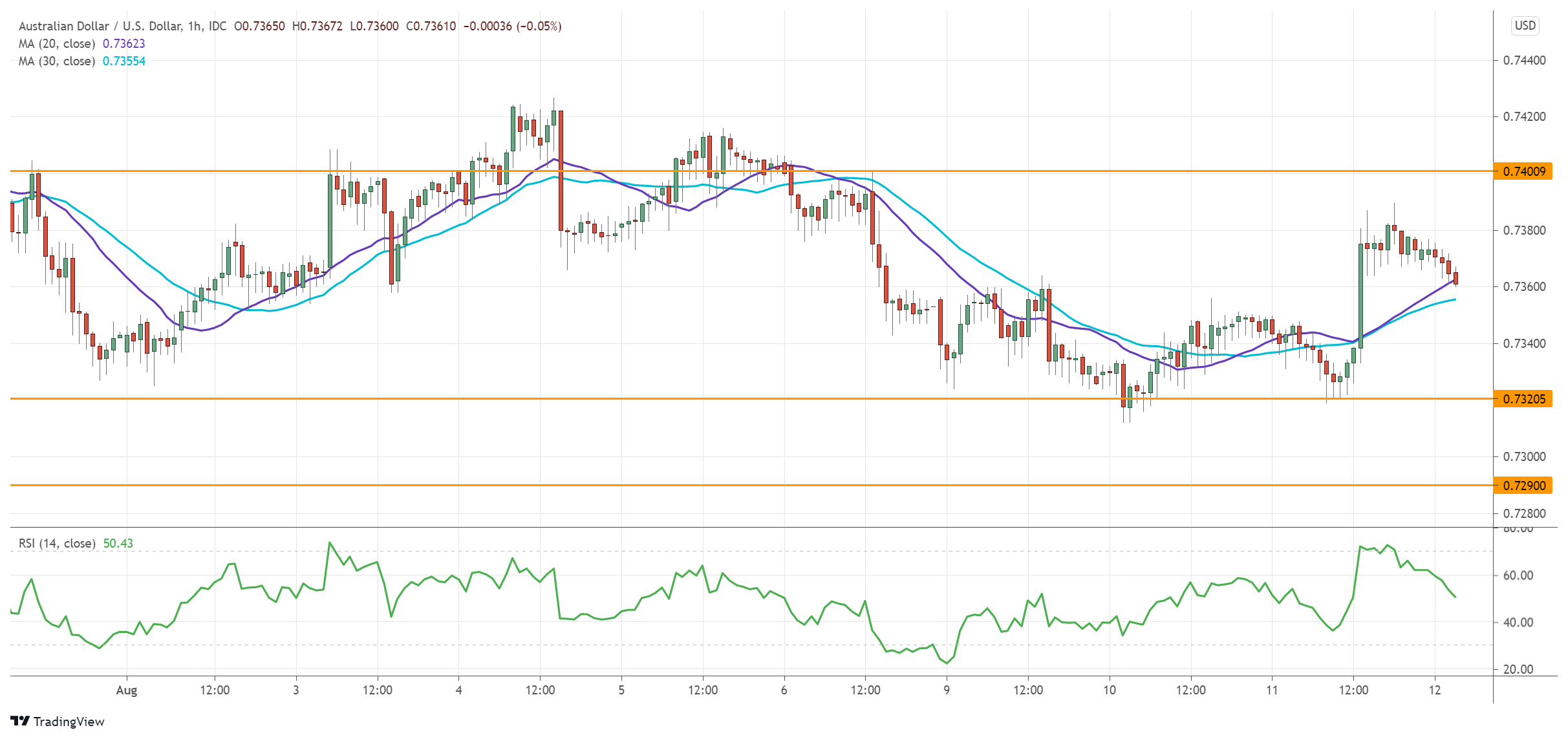Viewport: 1568px width, 739px height.
Task: Click the TradingView logo
Action: 57,721
